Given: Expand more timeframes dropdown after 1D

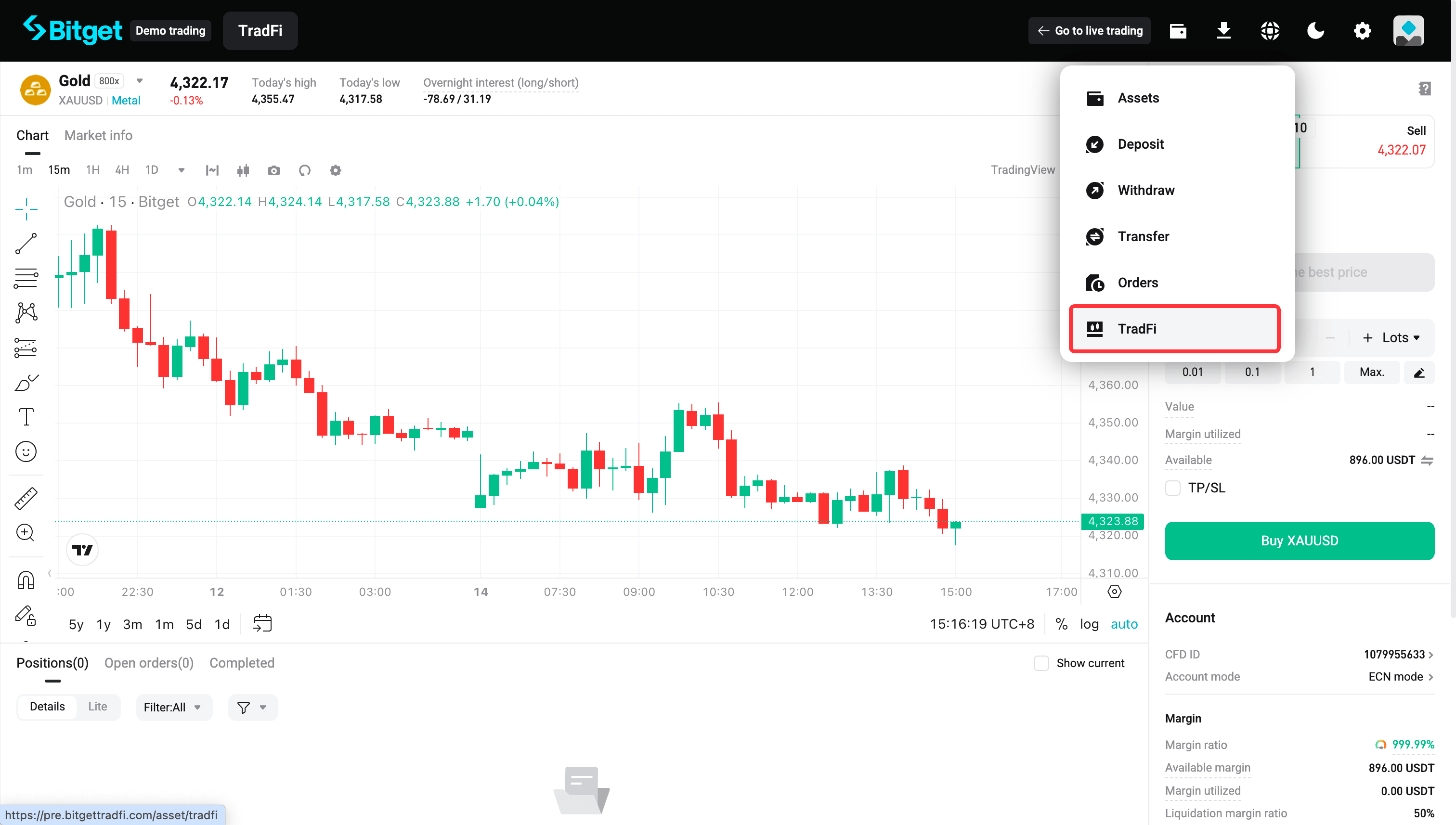Looking at the screenshot, I should click(x=182, y=170).
